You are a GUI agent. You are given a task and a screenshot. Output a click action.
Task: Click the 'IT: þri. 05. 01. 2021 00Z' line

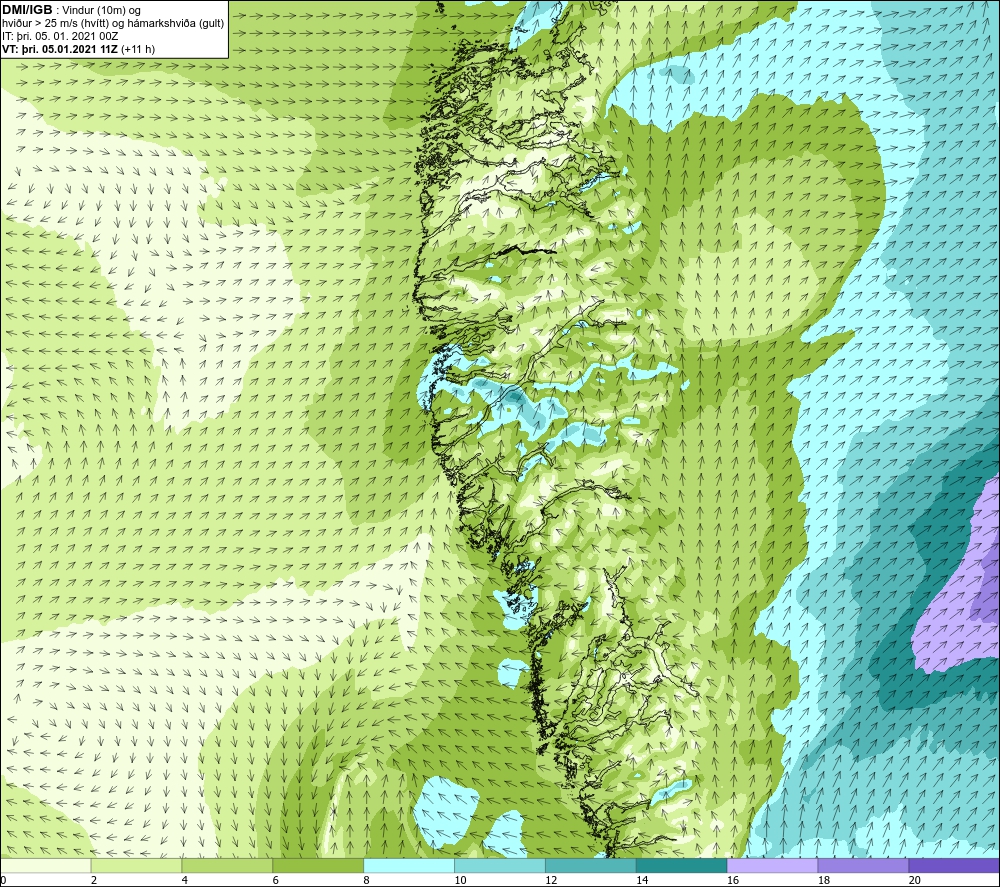[x=61, y=36]
